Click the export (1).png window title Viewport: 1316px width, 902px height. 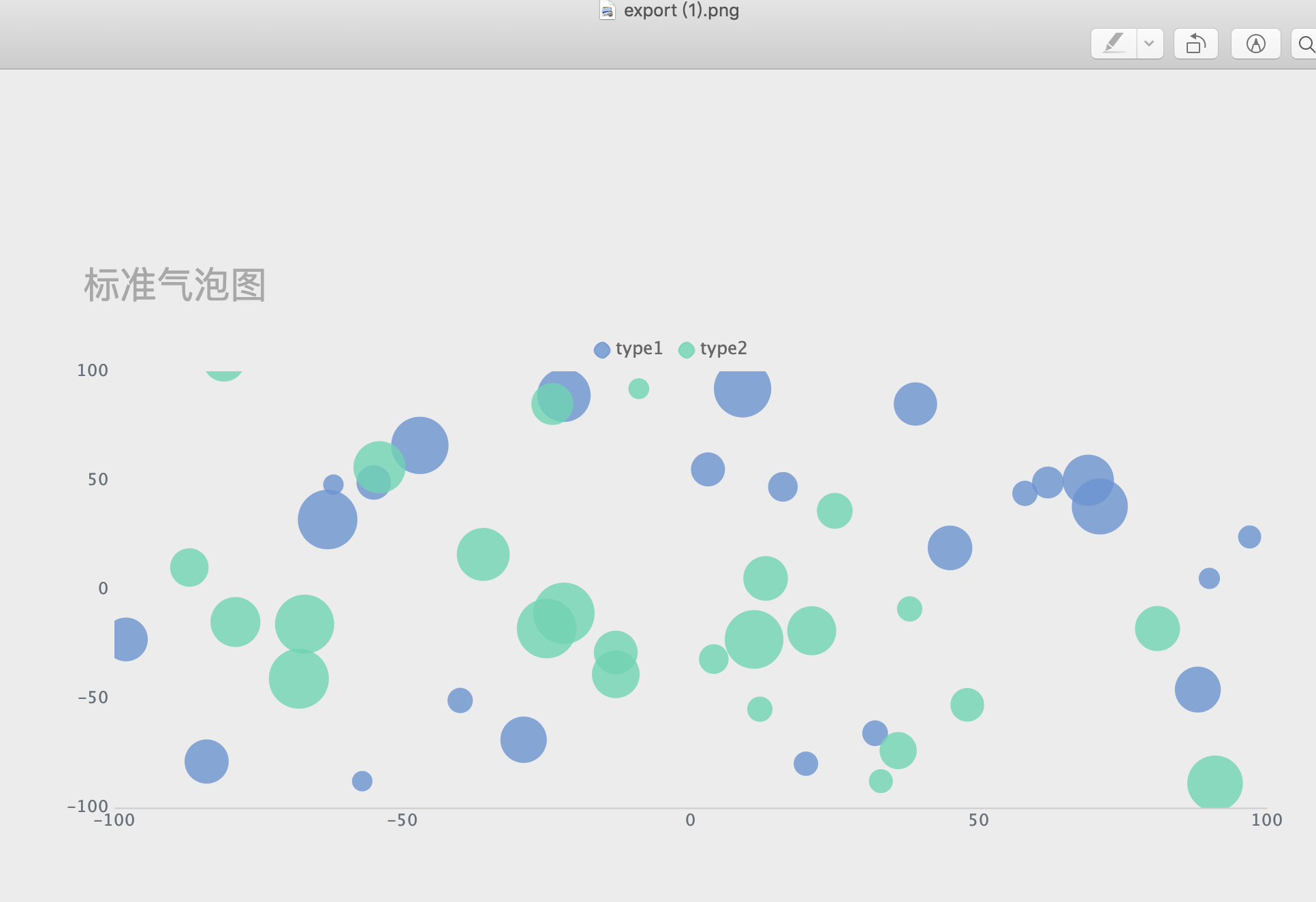tap(681, 10)
